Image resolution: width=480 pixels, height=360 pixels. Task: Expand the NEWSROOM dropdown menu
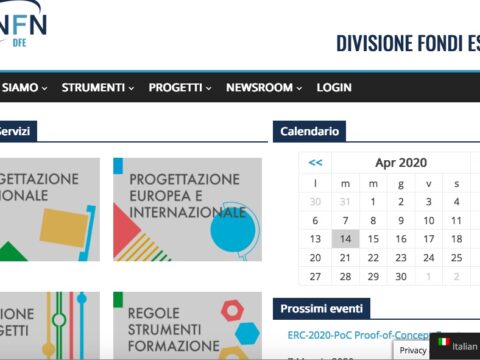click(x=264, y=88)
